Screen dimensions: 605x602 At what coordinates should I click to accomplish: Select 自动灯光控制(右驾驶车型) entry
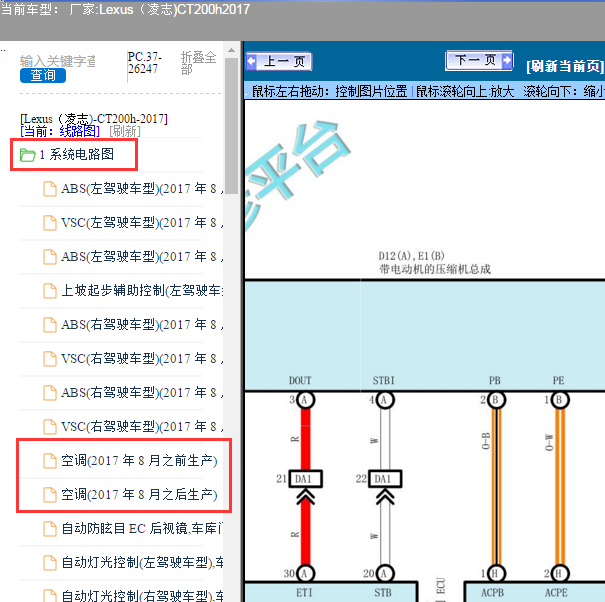133,595
